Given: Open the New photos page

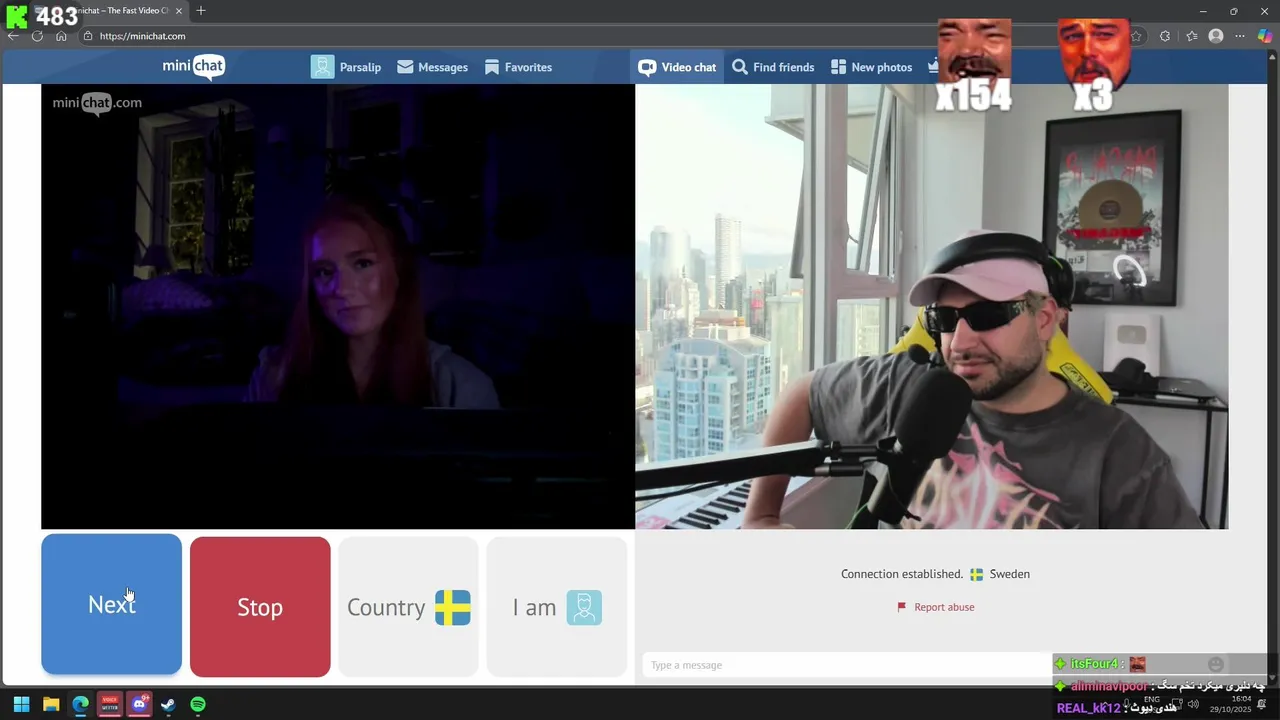Looking at the screenshot, I should tap(871, 67).
